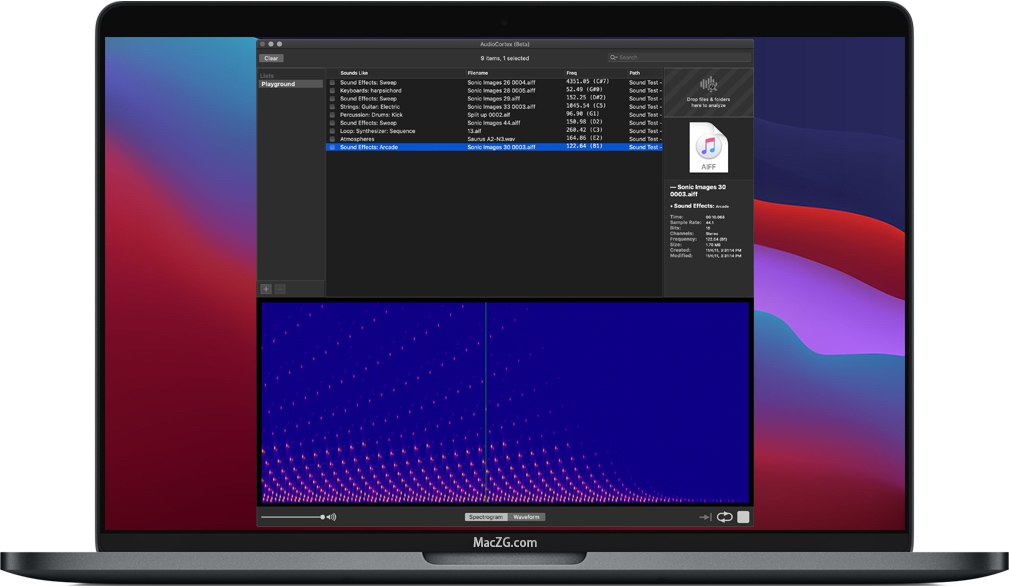Click the volume speaker icon

[330, 516]
